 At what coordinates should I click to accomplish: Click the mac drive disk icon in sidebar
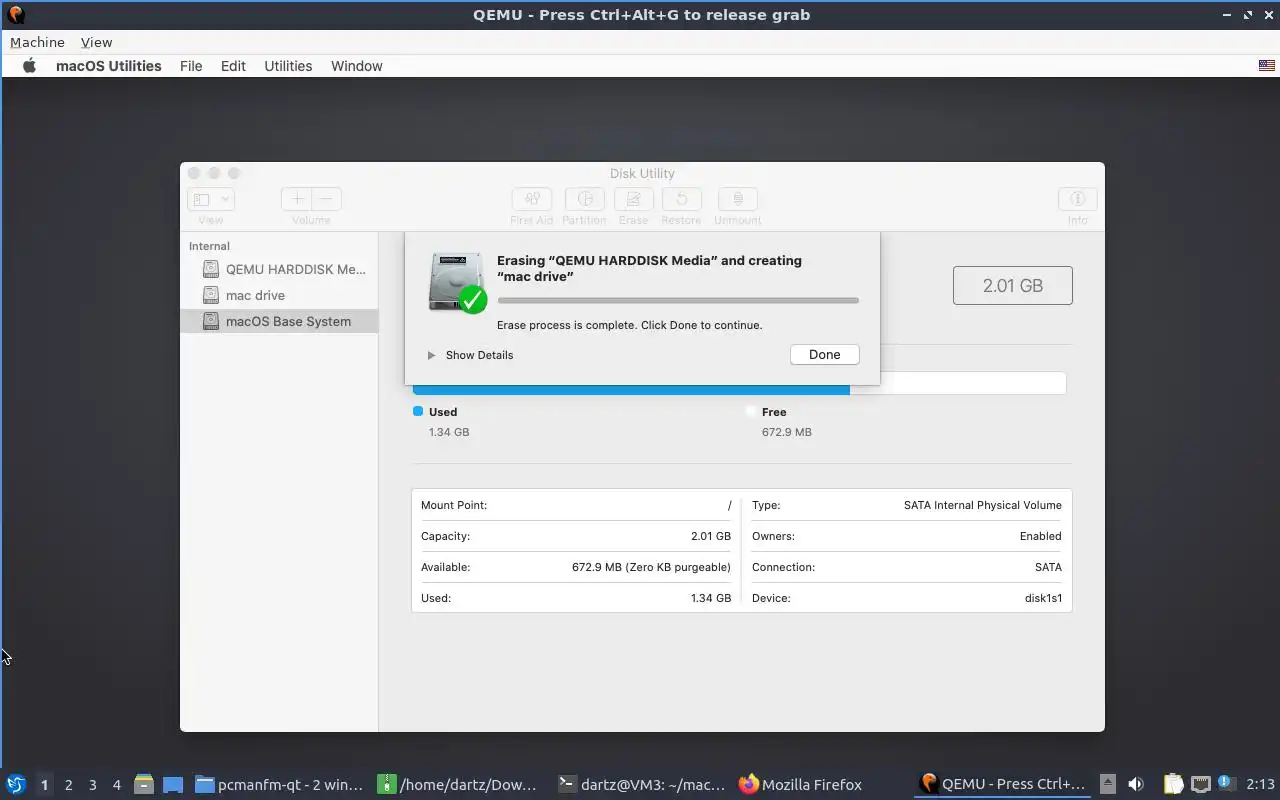coord(210,295)
